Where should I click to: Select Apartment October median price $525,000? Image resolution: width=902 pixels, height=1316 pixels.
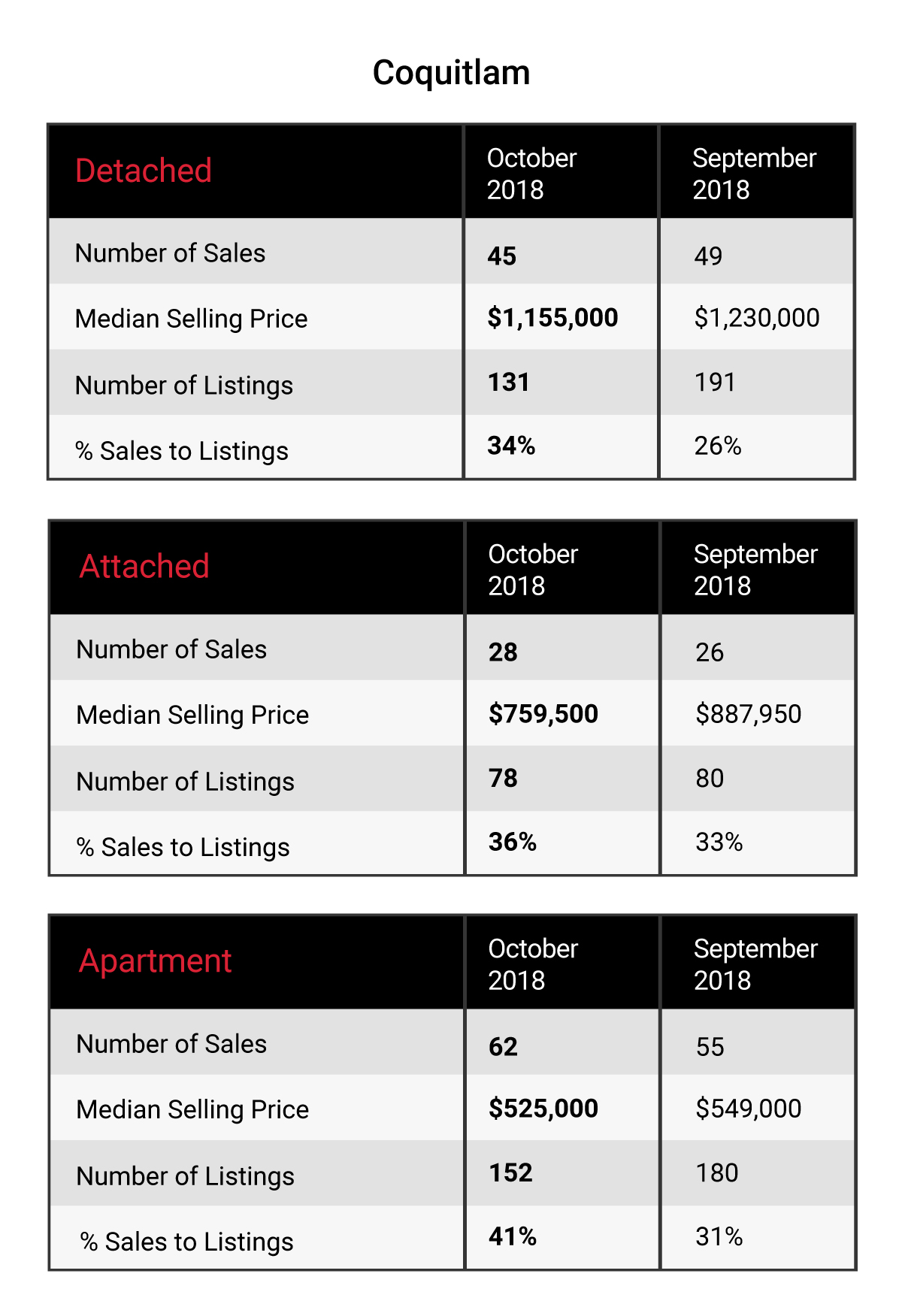[543, 1109]
